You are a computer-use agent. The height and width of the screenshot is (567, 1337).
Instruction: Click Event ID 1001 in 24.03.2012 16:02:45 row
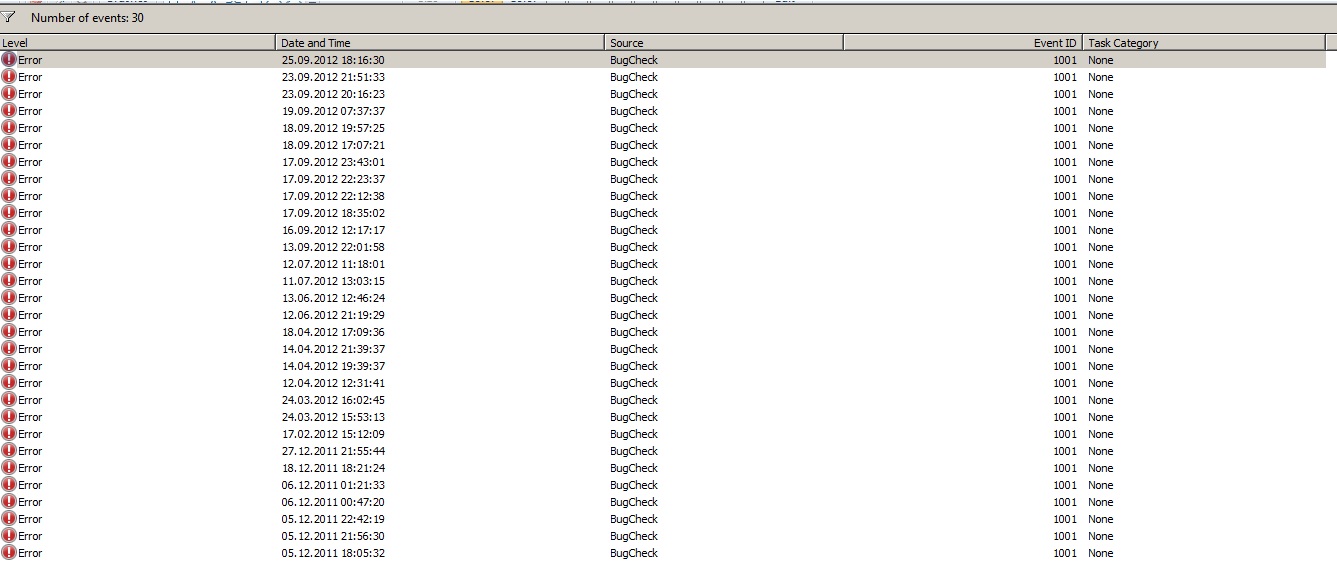[1065, 400]
